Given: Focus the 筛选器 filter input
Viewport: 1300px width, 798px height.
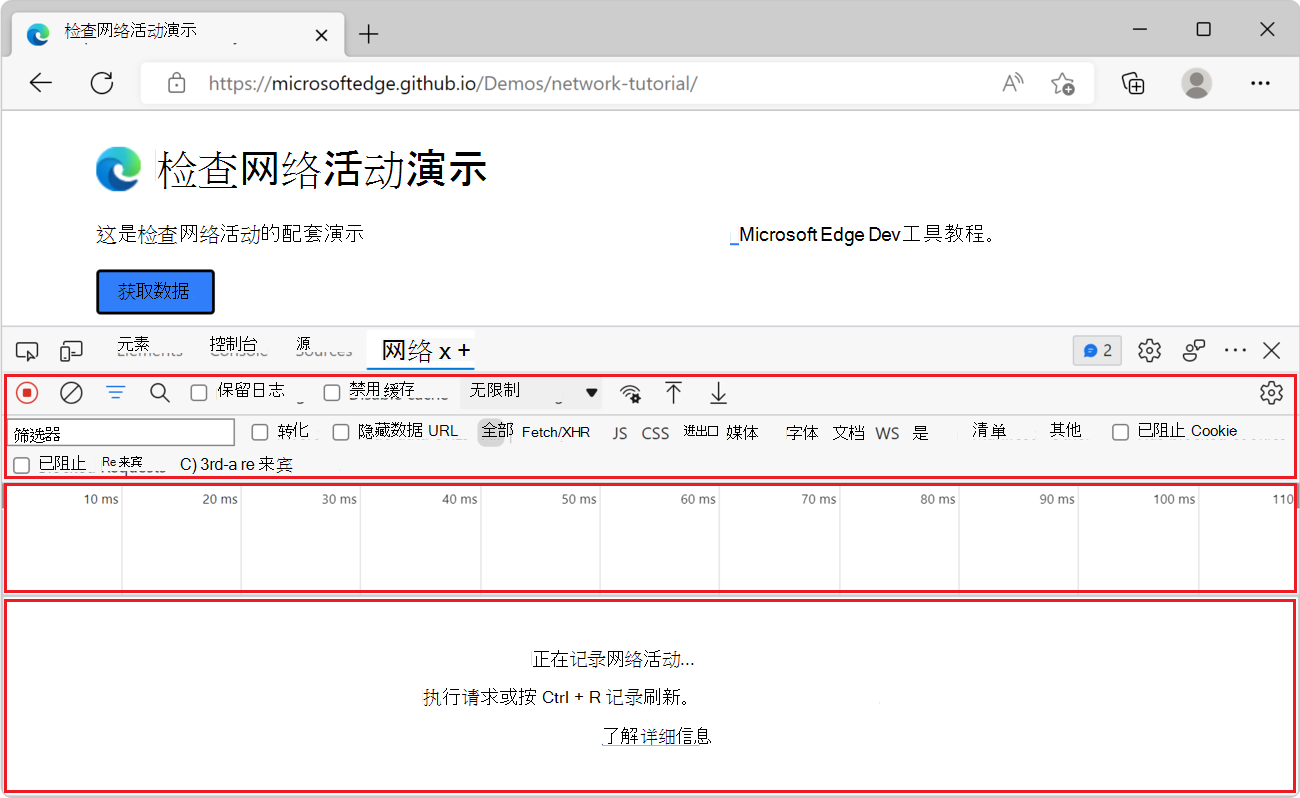Looking at the screenshot, I should pyautogui.click(x=123, y=432).
